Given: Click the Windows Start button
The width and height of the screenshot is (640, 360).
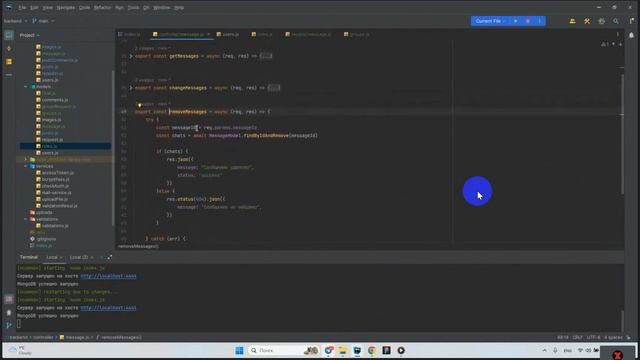Looking at the screenshot, I should click(x=239, y=351).
